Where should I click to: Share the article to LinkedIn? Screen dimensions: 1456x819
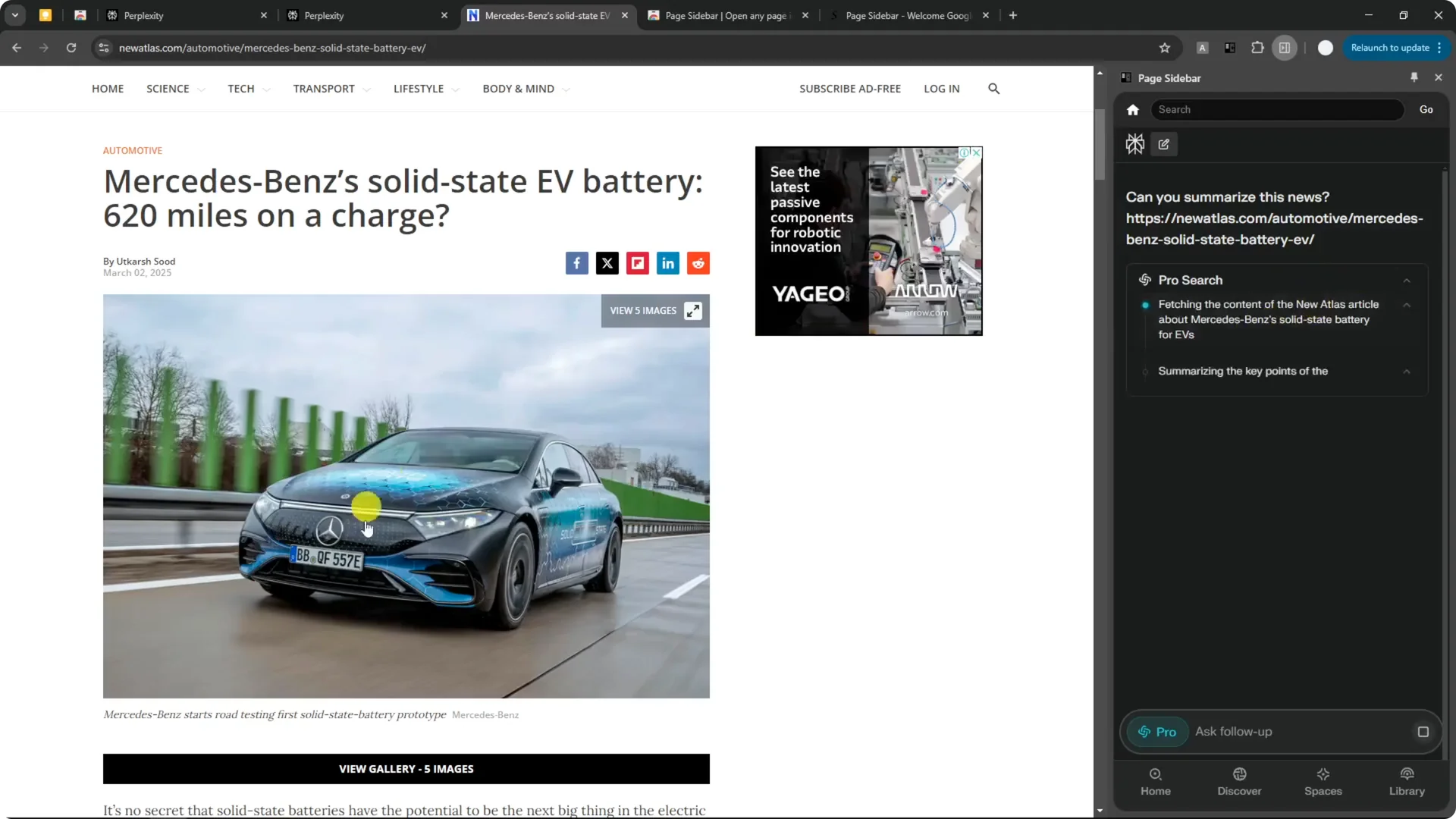[x=667, y=263]
